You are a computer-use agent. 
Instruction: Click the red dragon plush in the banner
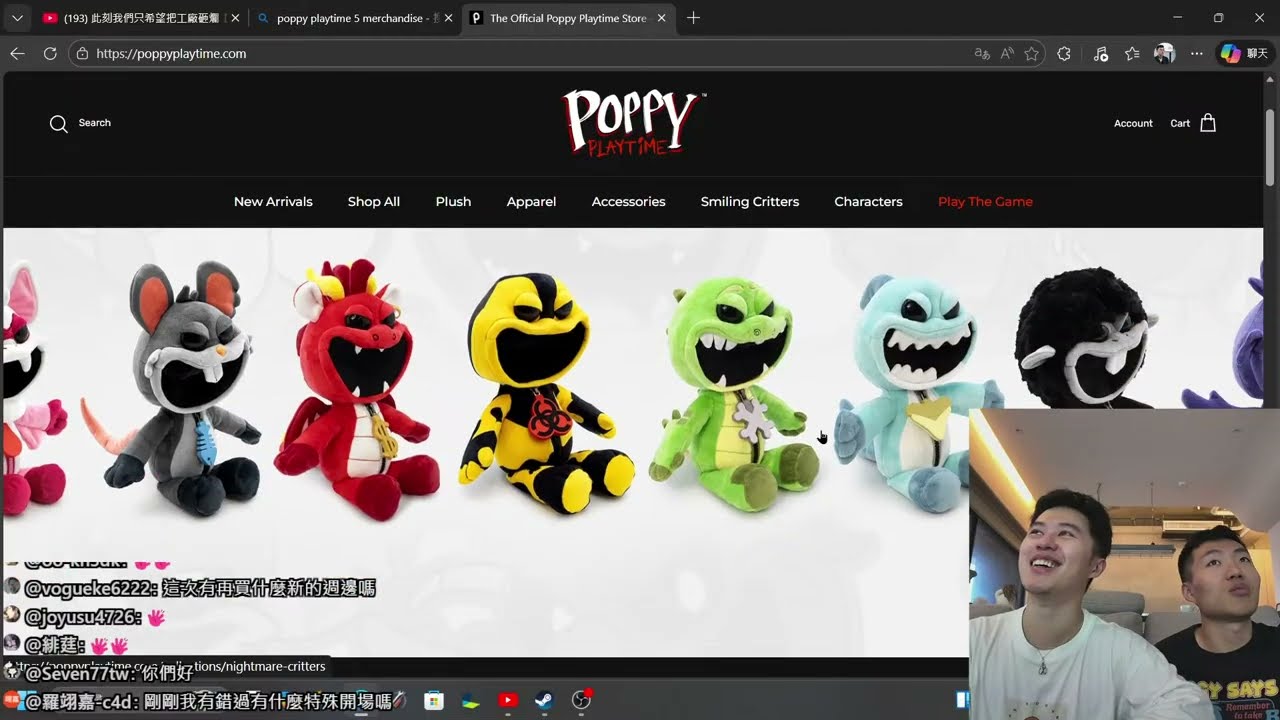click(355, 390)
